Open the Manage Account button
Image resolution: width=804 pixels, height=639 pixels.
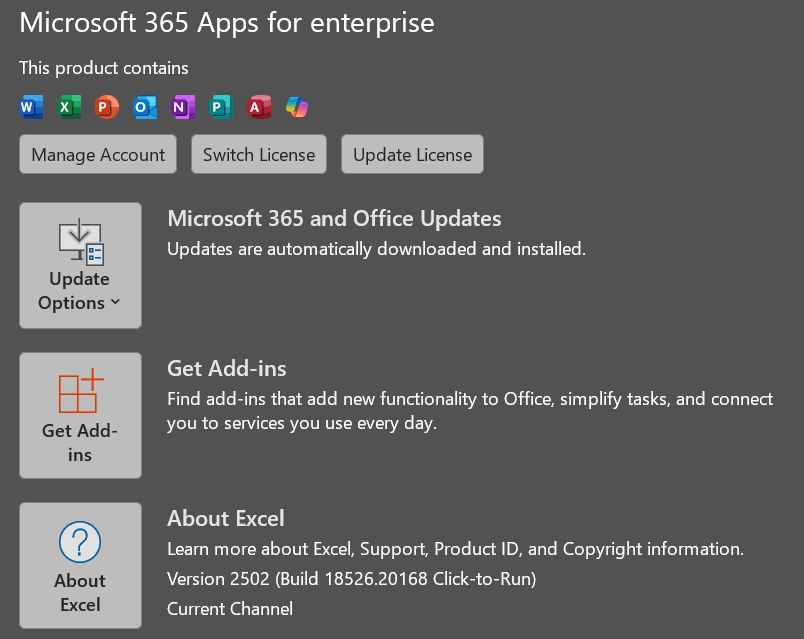pos(98,155)
